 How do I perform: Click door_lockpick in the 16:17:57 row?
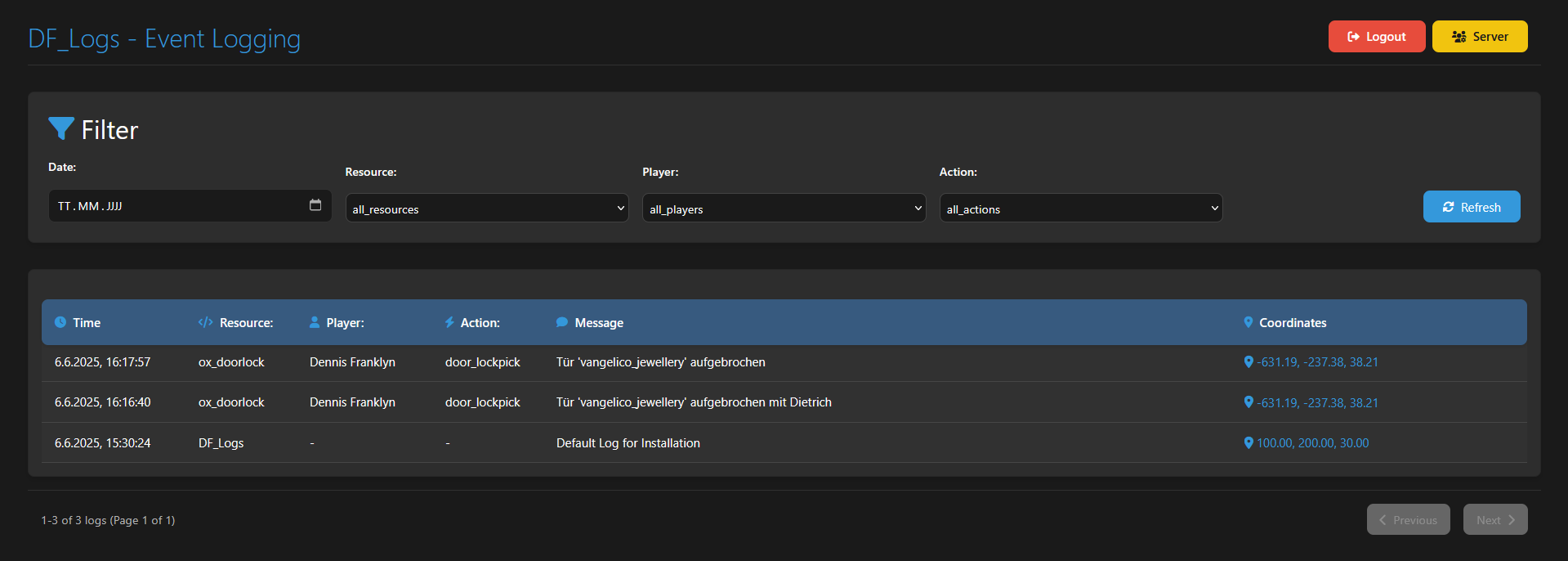point(483,362)
